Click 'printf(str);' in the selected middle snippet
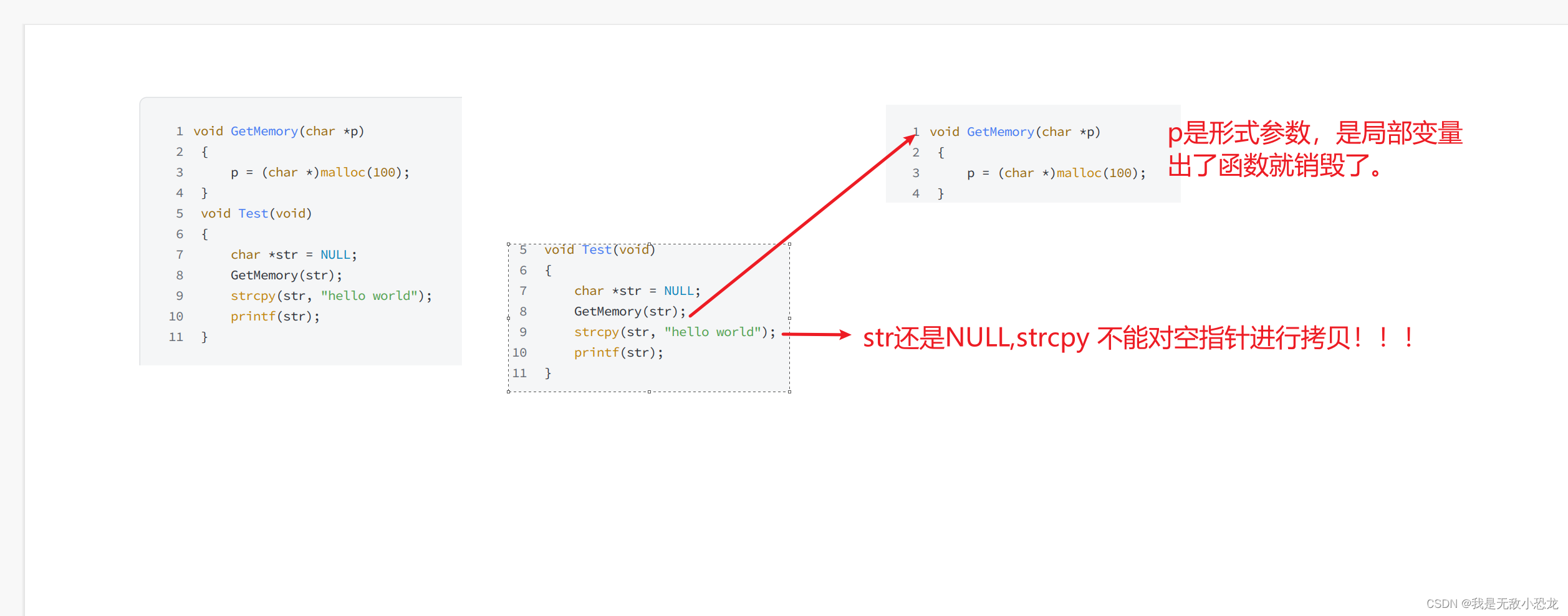This screenshot has height=616, width=1568. [x=618, y=352]
